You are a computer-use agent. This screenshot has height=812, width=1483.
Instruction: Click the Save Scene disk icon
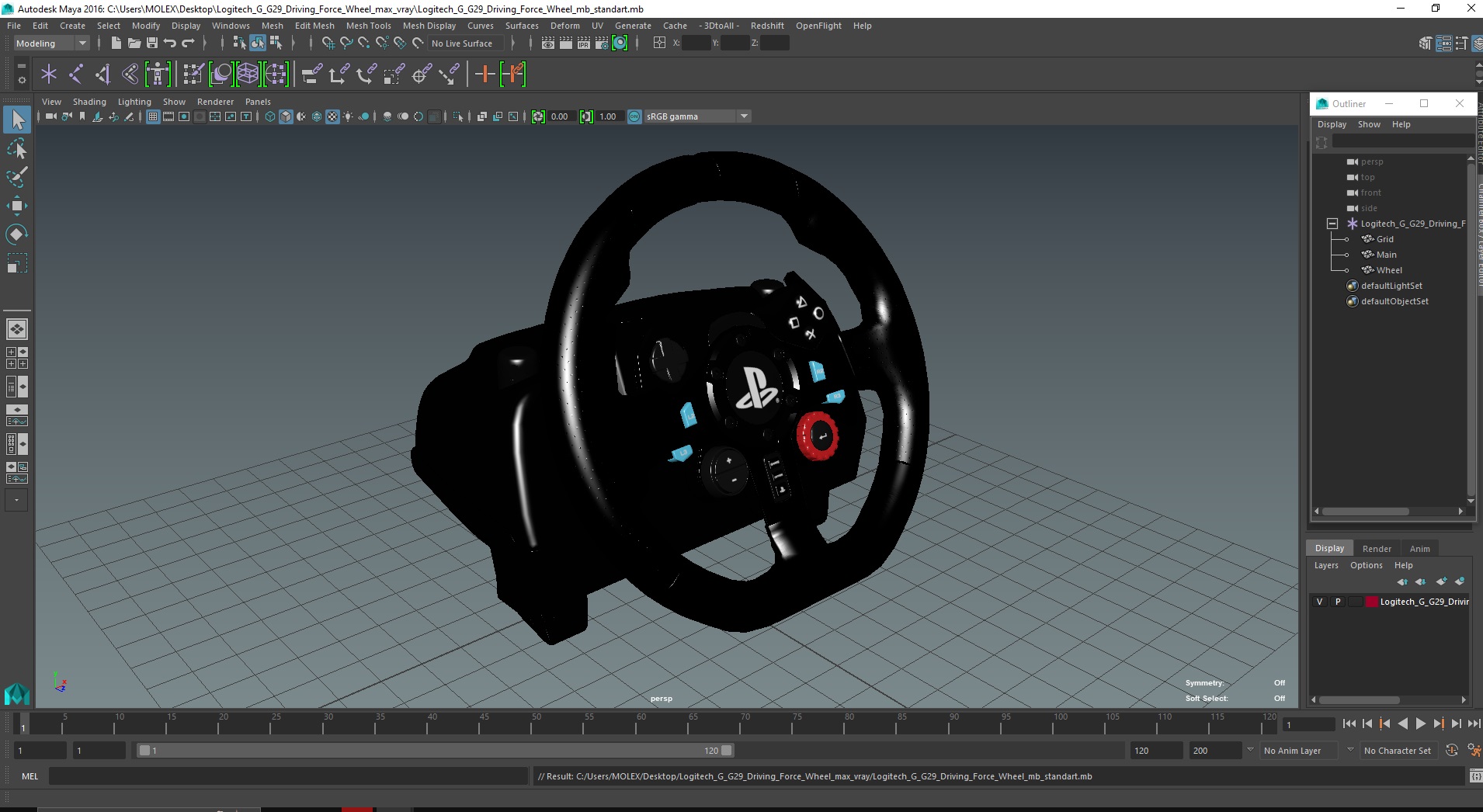tap(152, 43)
